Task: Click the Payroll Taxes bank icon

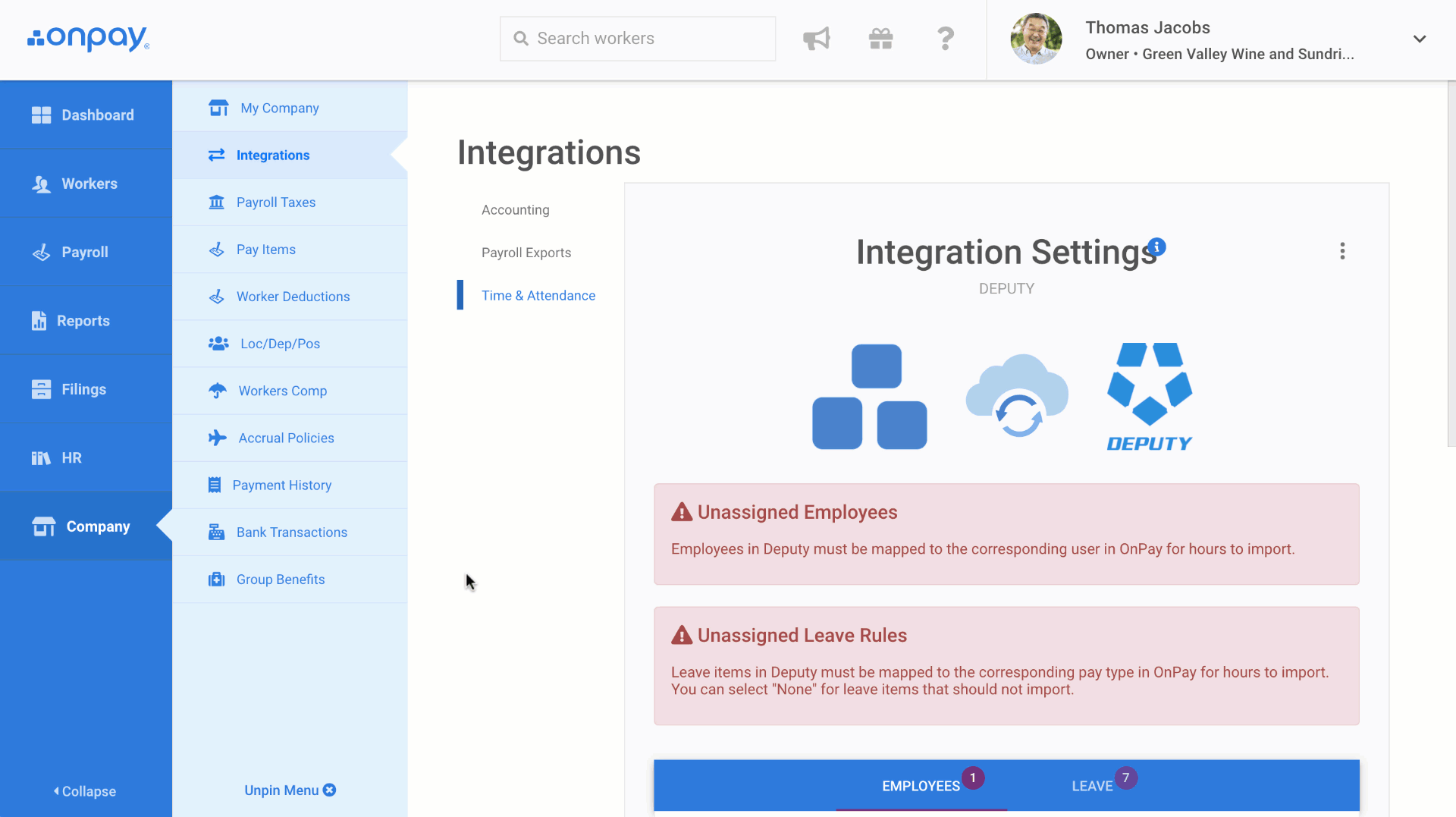Action: coord(217,203)
